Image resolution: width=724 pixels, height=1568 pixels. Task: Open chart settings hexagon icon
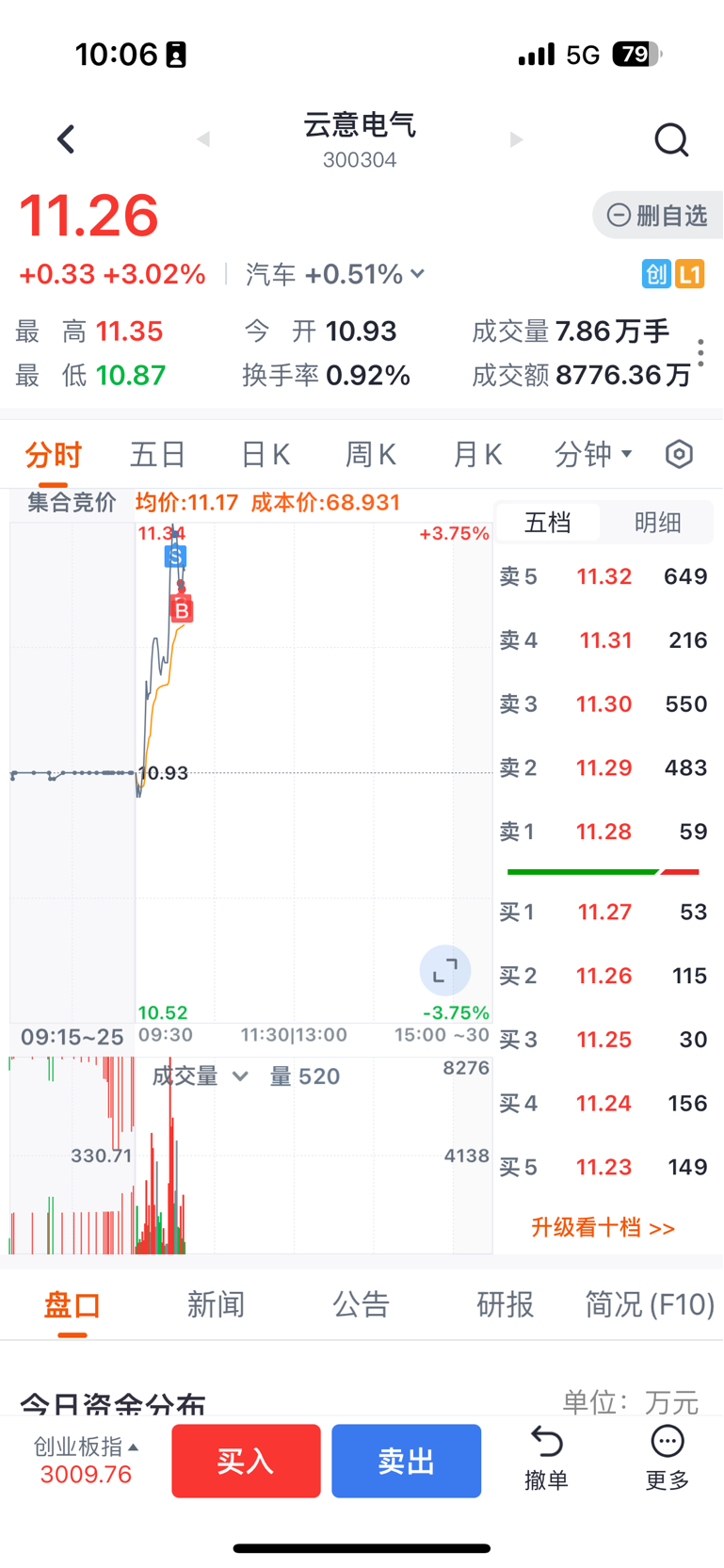pyautogui.click(x=679, y=455)
